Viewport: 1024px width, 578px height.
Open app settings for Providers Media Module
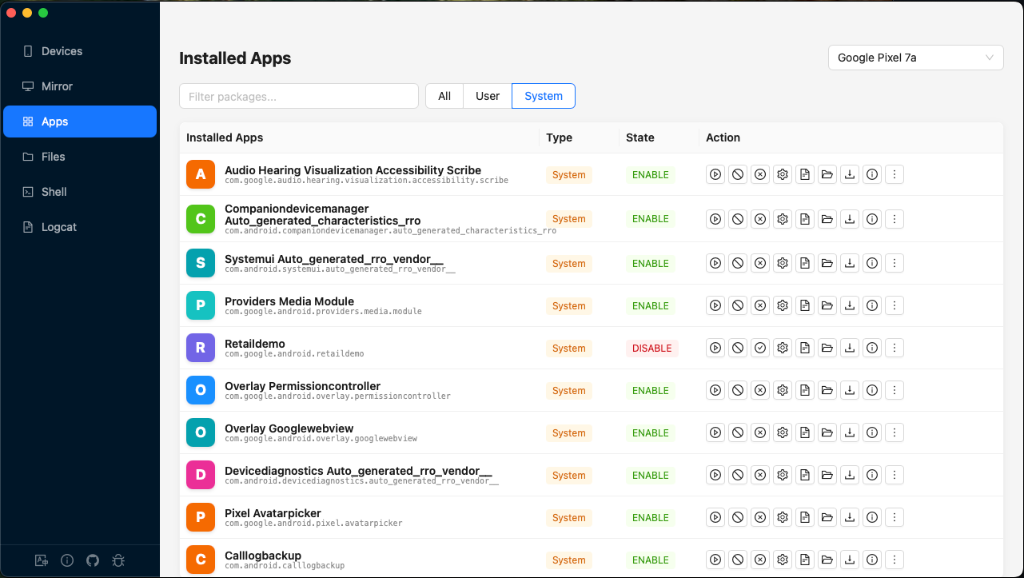click(782, 305)
